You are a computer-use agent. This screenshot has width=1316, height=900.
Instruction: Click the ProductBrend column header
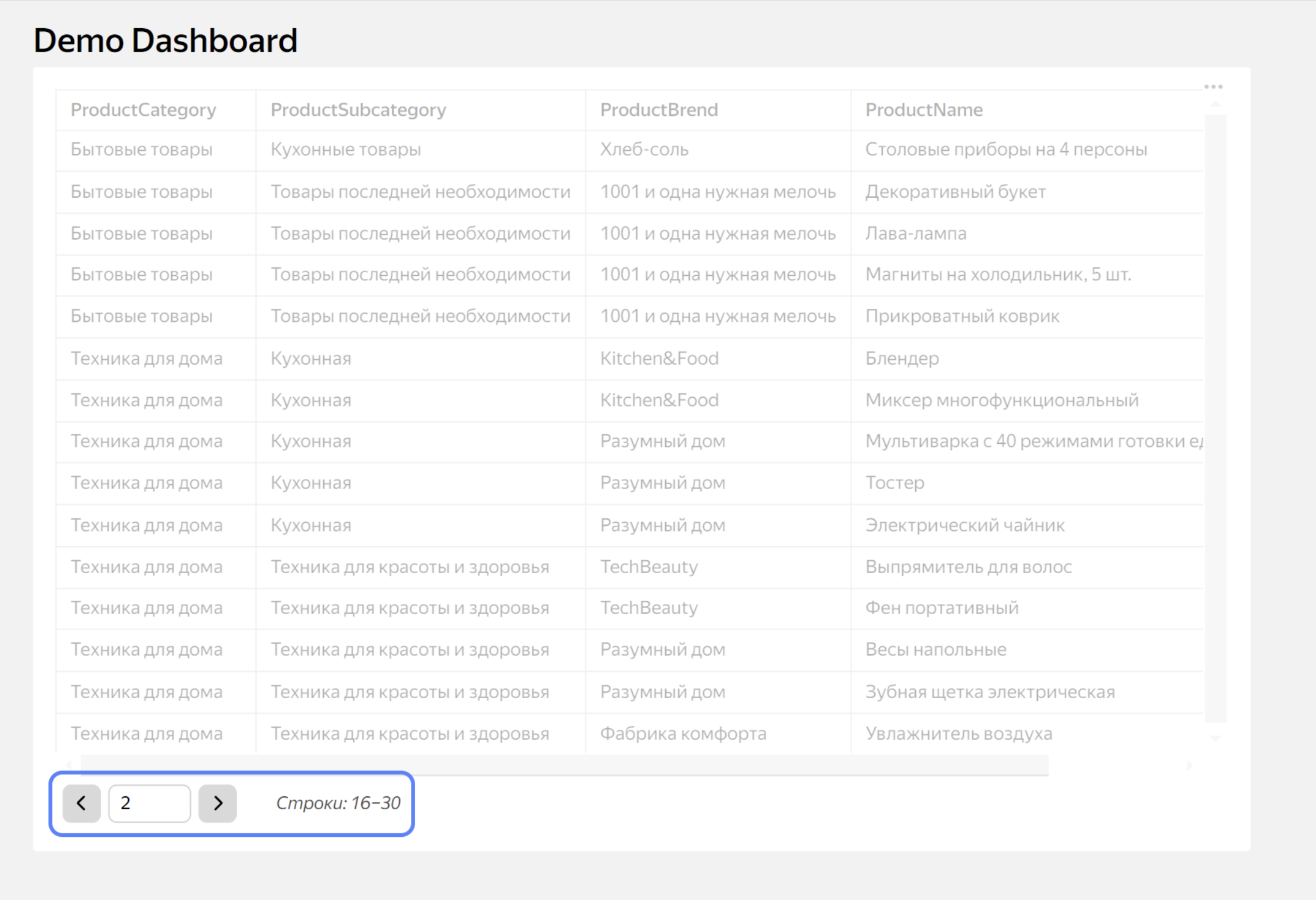click(659, 110)
